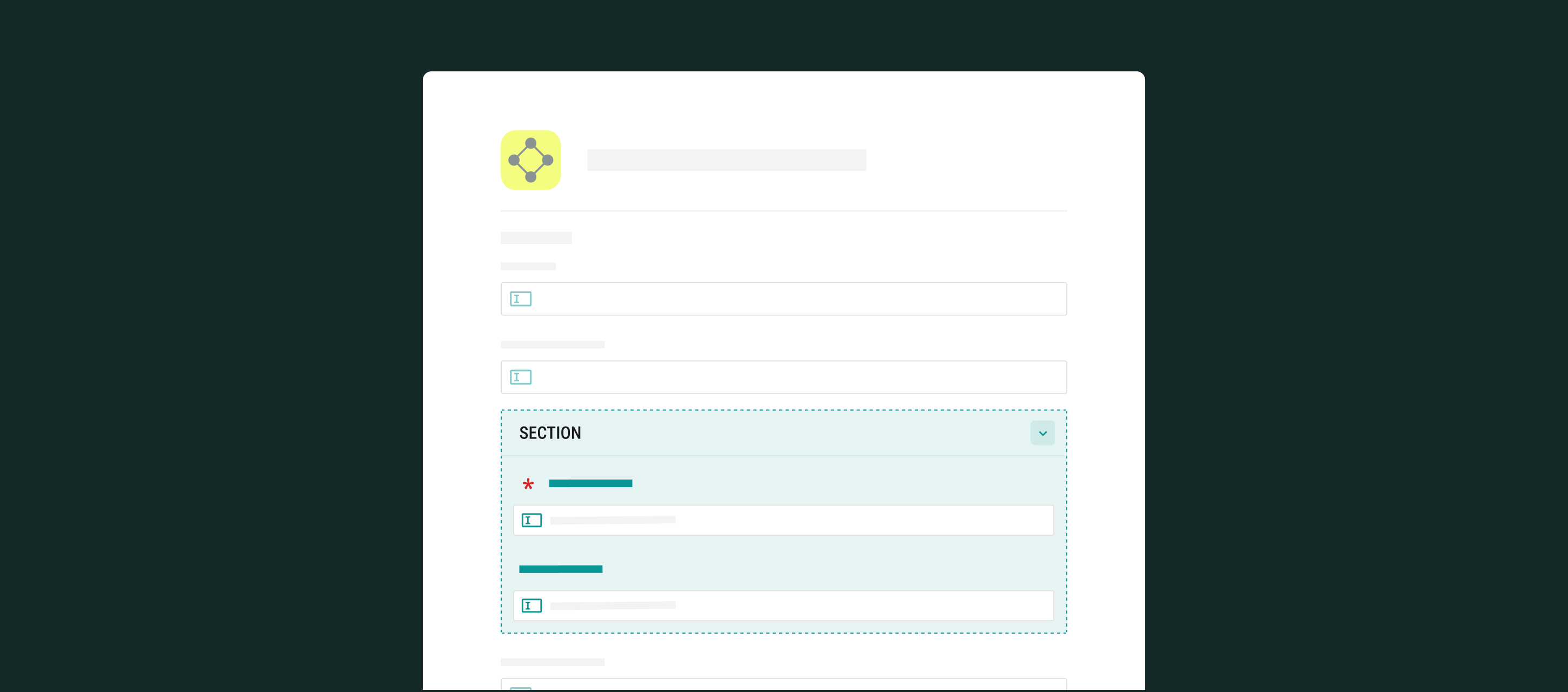Click the gray subheading placeholder below the divider

coord(536,238)
